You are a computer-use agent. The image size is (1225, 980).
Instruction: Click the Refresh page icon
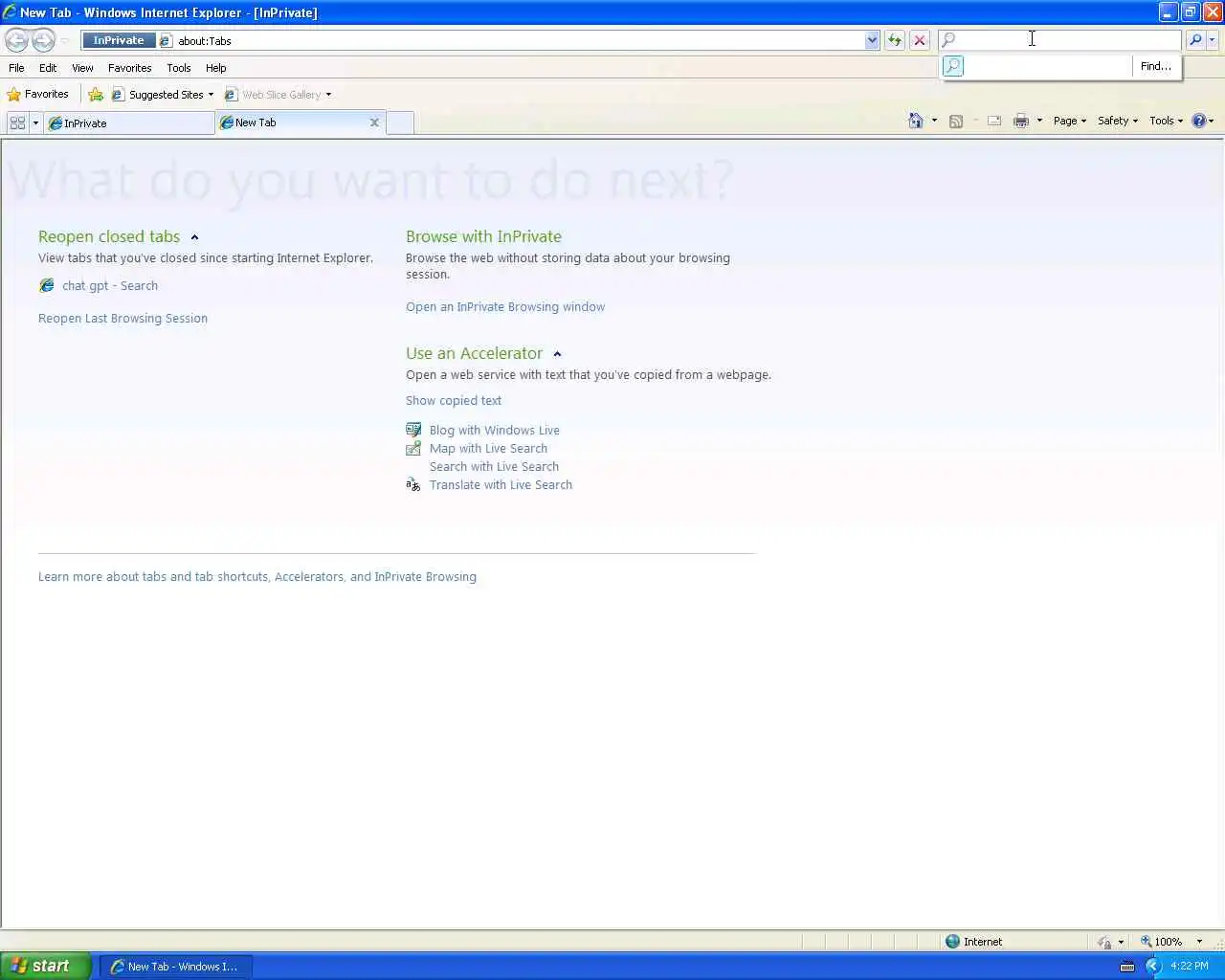[895, 40]
